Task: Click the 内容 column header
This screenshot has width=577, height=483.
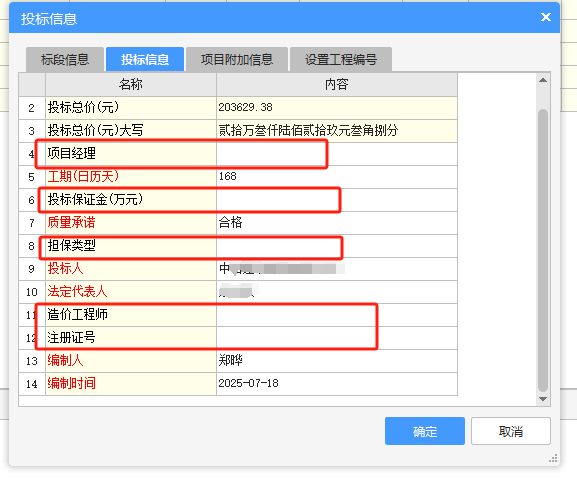Action: (337, 85)
